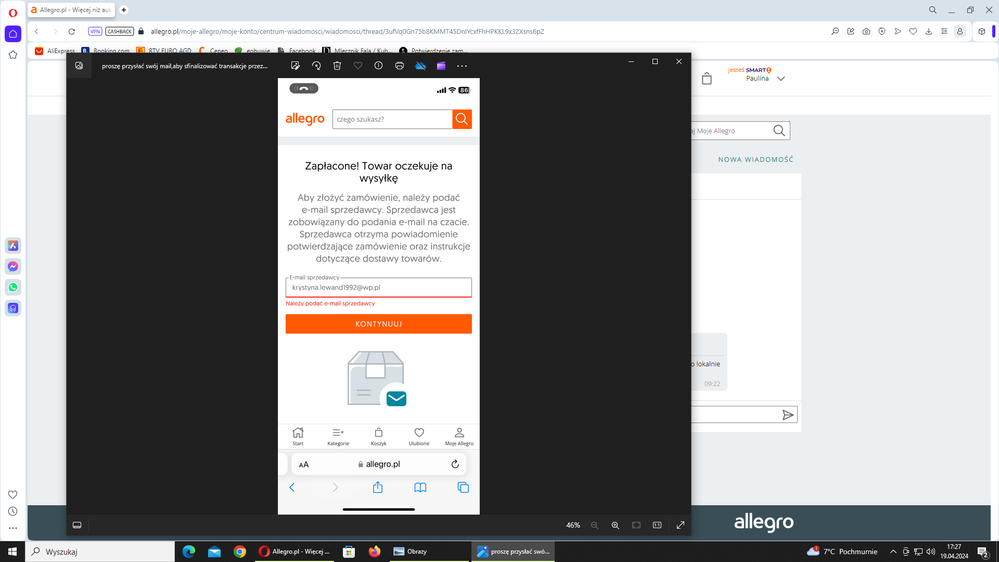Show file info in Photos toolbar
The image size is (999, 562).
click(x=378, y=66)
